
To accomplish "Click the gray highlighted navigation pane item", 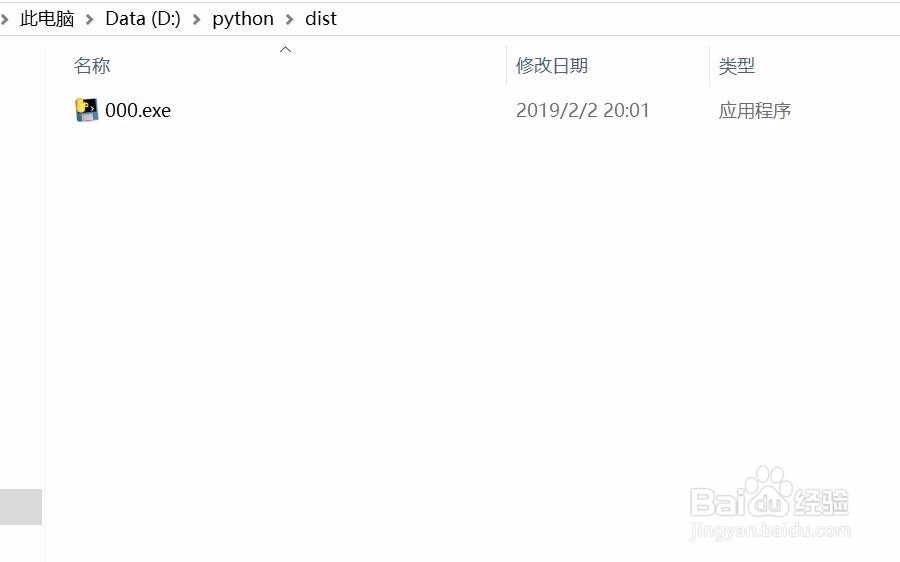I will pos(21,506).
